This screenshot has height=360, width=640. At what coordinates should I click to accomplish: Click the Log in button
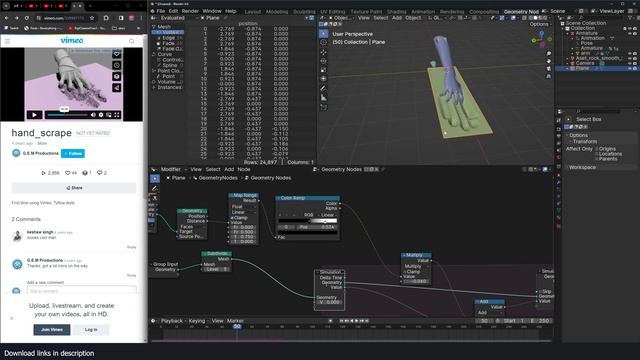91,329
